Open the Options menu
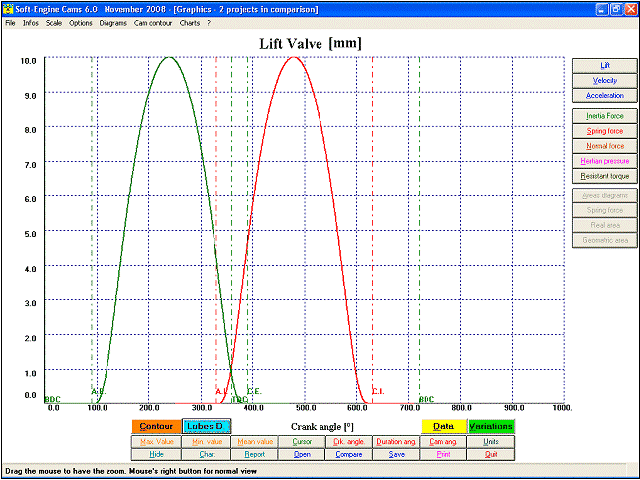640x480 pixels. coord(81,23)
